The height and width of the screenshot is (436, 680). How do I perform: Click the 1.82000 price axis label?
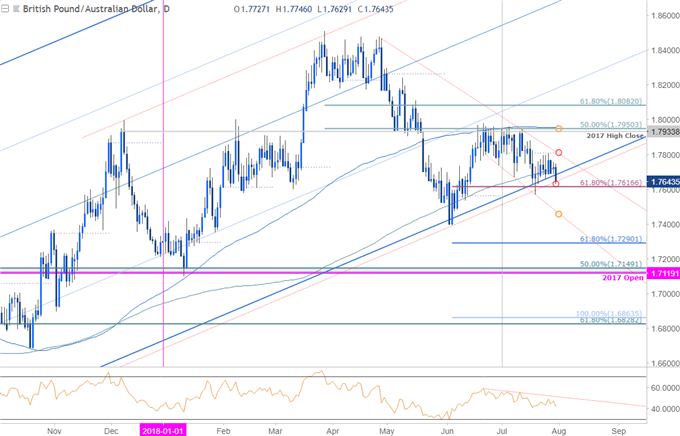click(x=664, y=85)
